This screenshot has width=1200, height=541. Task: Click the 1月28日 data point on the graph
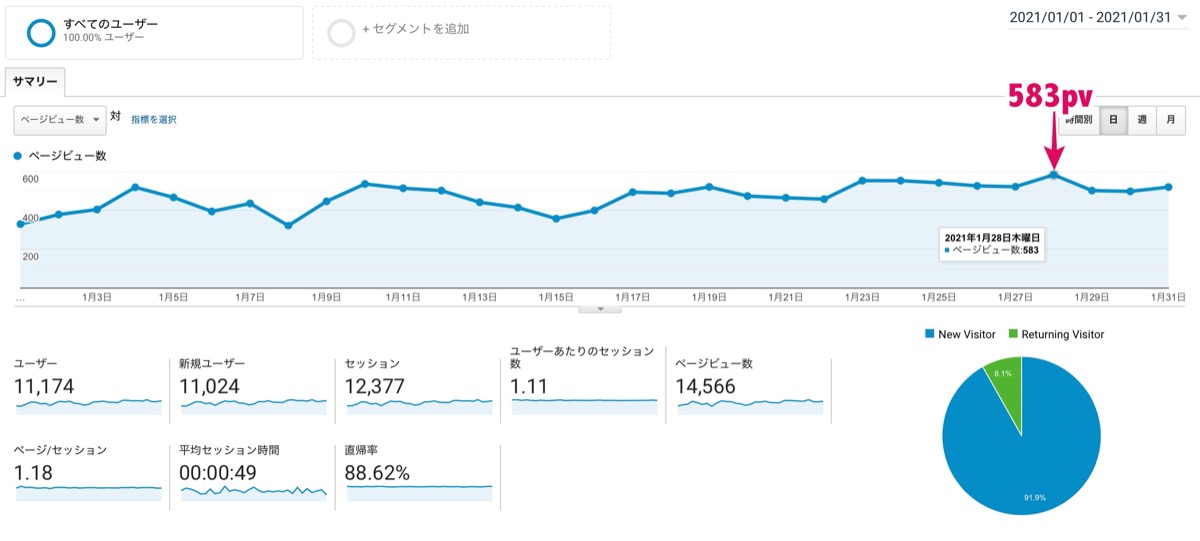coord(1054,175)
